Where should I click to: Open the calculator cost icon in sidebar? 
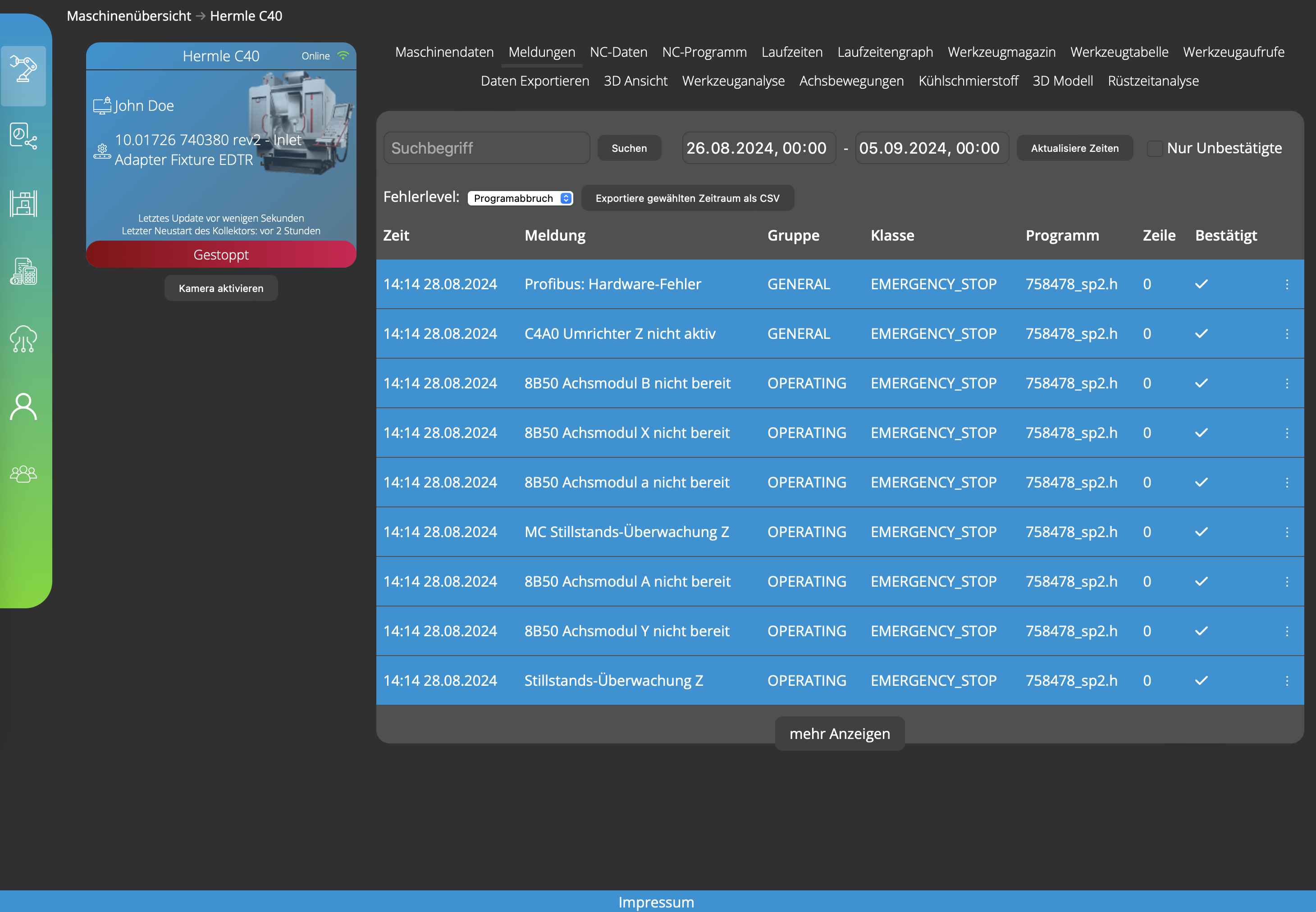(x=23, y=271)
